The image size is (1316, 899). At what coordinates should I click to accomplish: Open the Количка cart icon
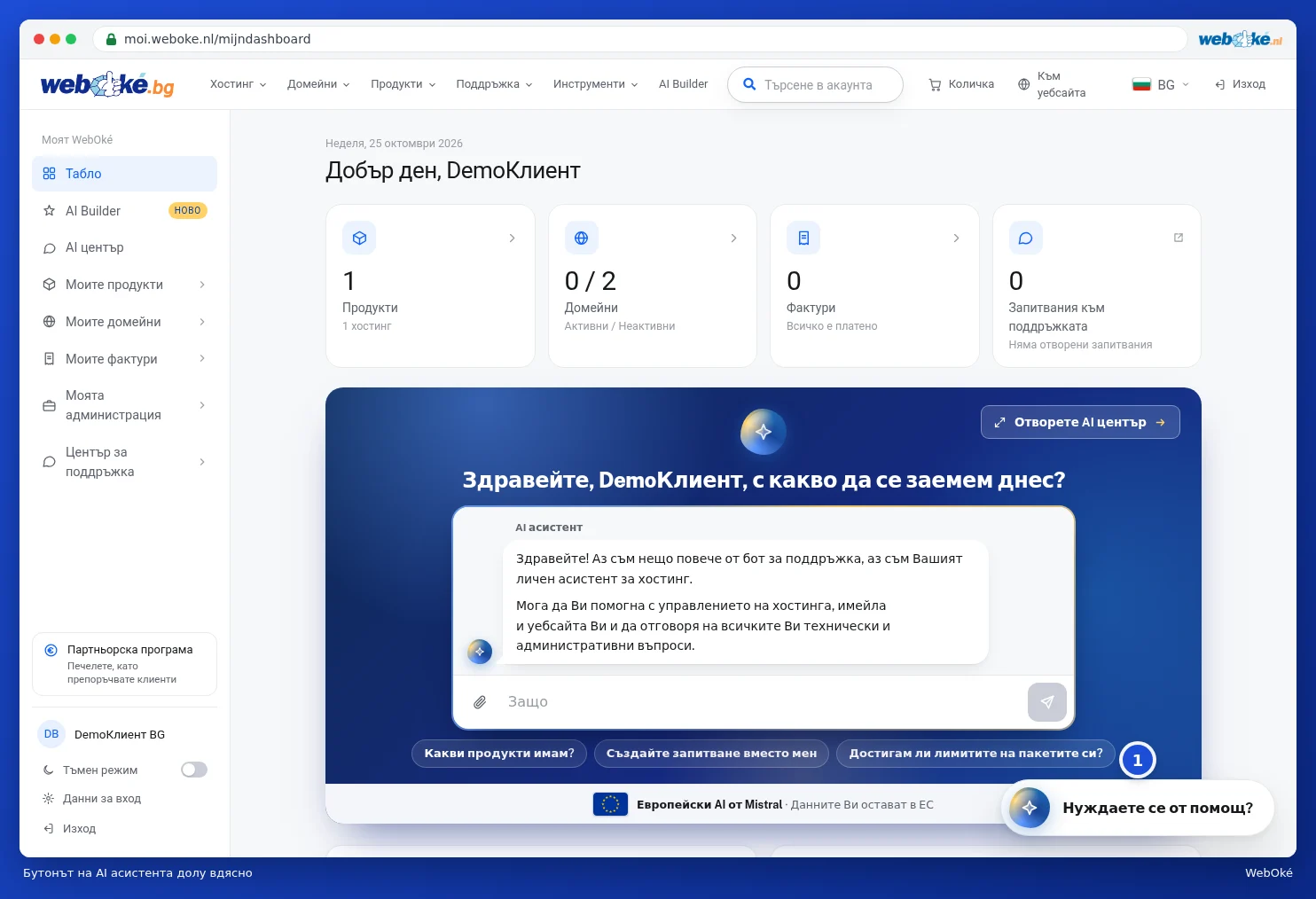(x=935, y=85)
